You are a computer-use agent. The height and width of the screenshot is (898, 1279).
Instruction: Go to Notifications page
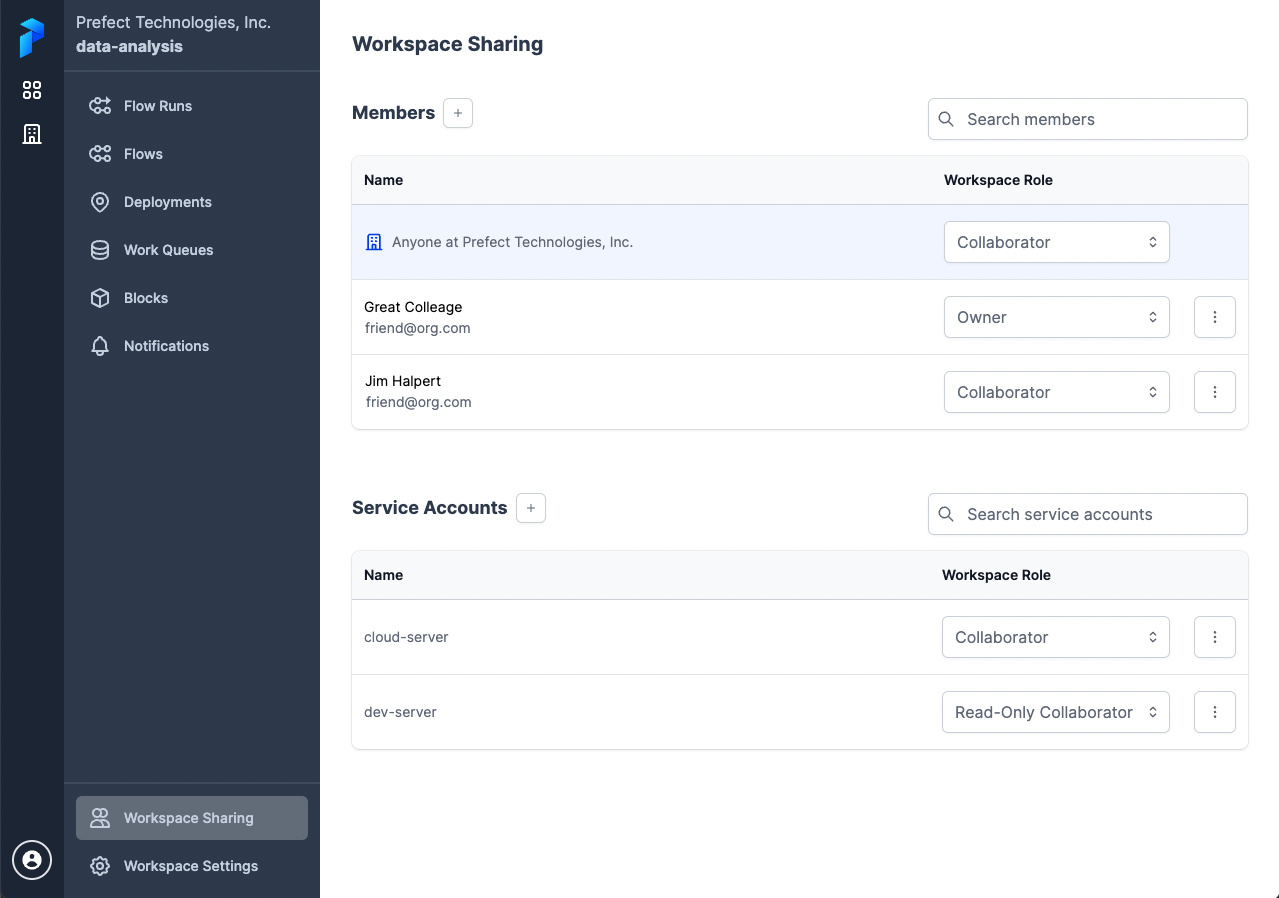tap(192, 346)
